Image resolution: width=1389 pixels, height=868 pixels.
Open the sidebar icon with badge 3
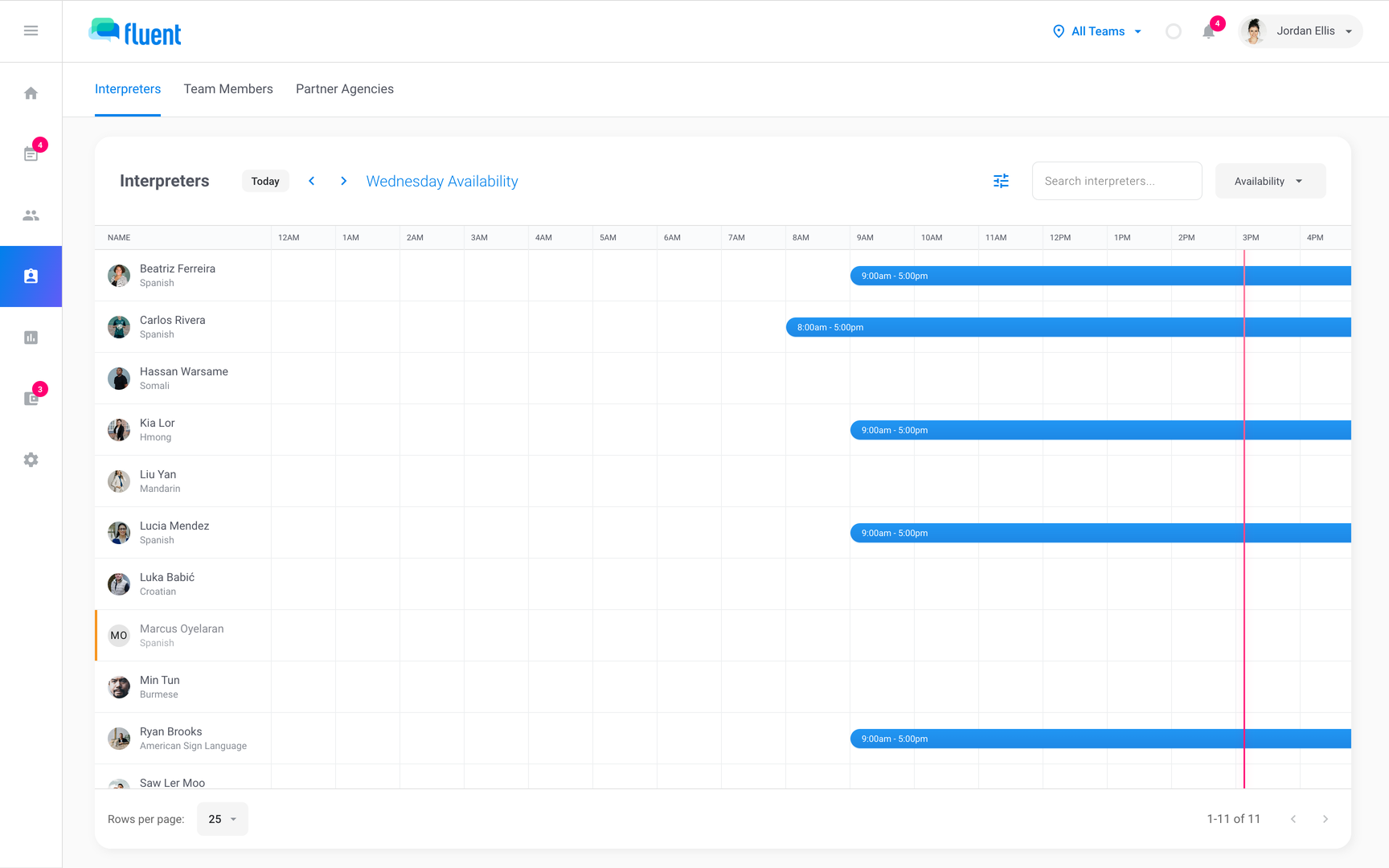[31, 398]
